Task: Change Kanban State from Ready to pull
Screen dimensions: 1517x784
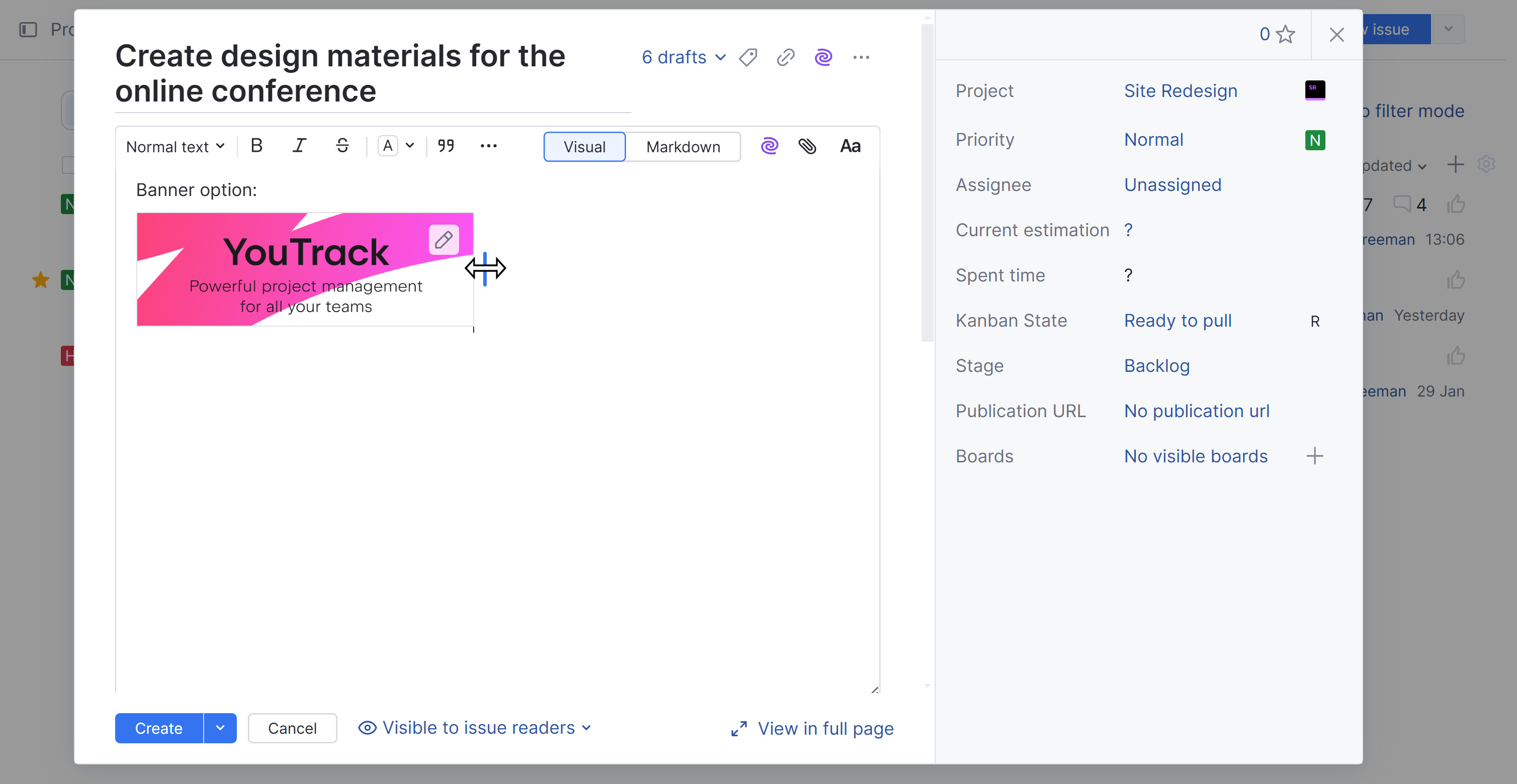Action: [x=1178, y=320]
